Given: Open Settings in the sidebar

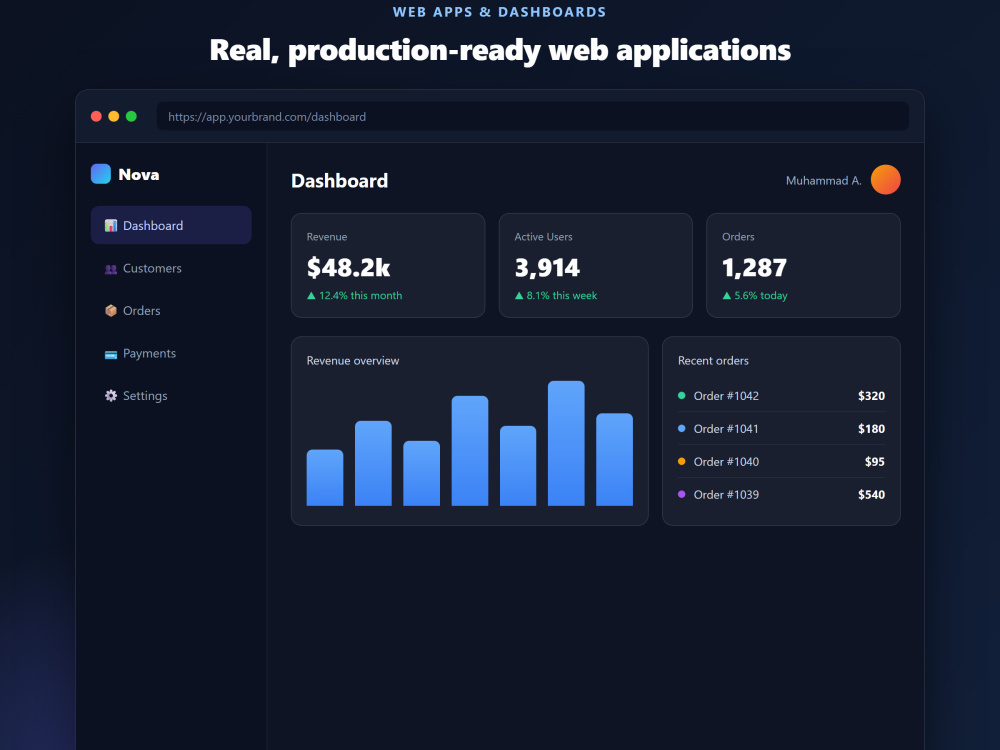Looking at the screenshot, I should pos(171,395).
